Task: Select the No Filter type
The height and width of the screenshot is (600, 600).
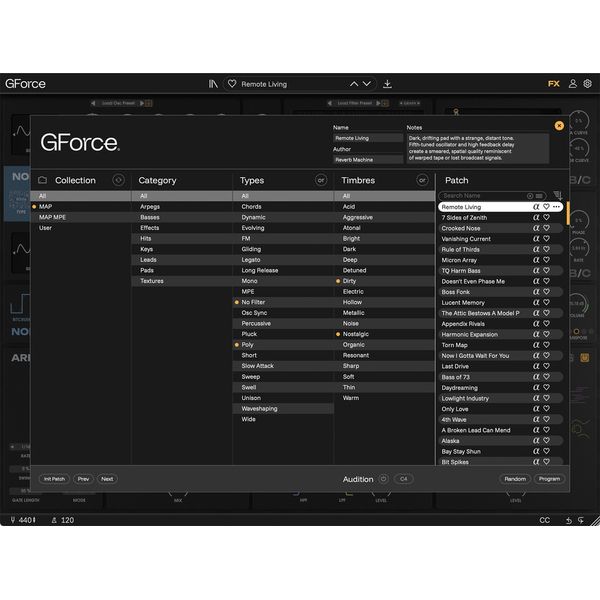Action: click(283, 302)
